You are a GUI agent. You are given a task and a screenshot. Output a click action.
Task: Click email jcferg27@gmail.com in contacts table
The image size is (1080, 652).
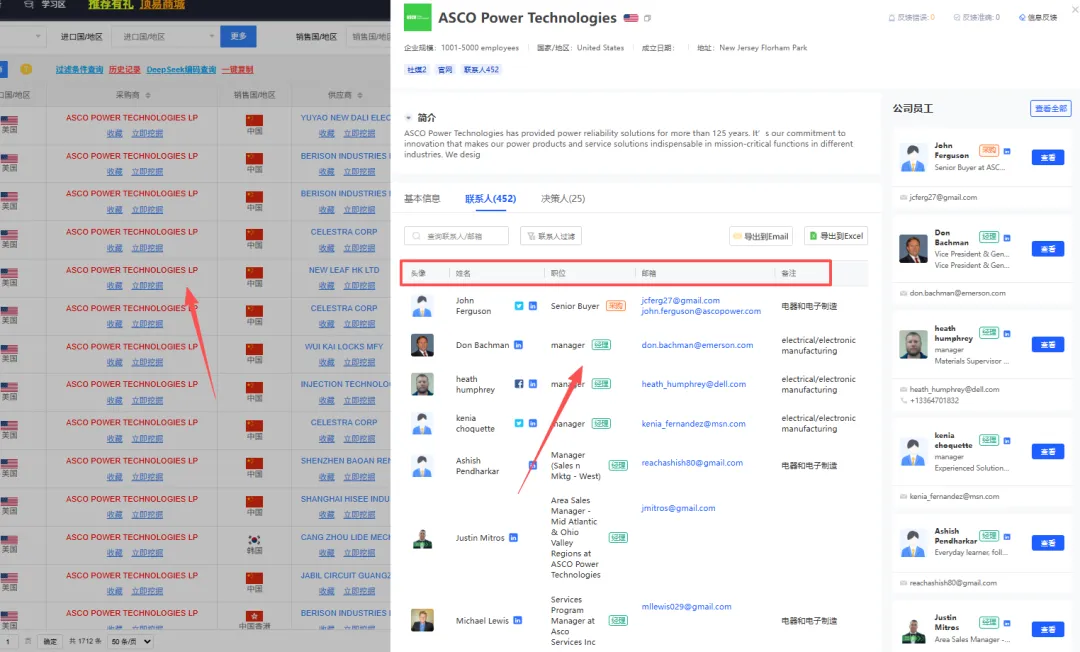681,301
